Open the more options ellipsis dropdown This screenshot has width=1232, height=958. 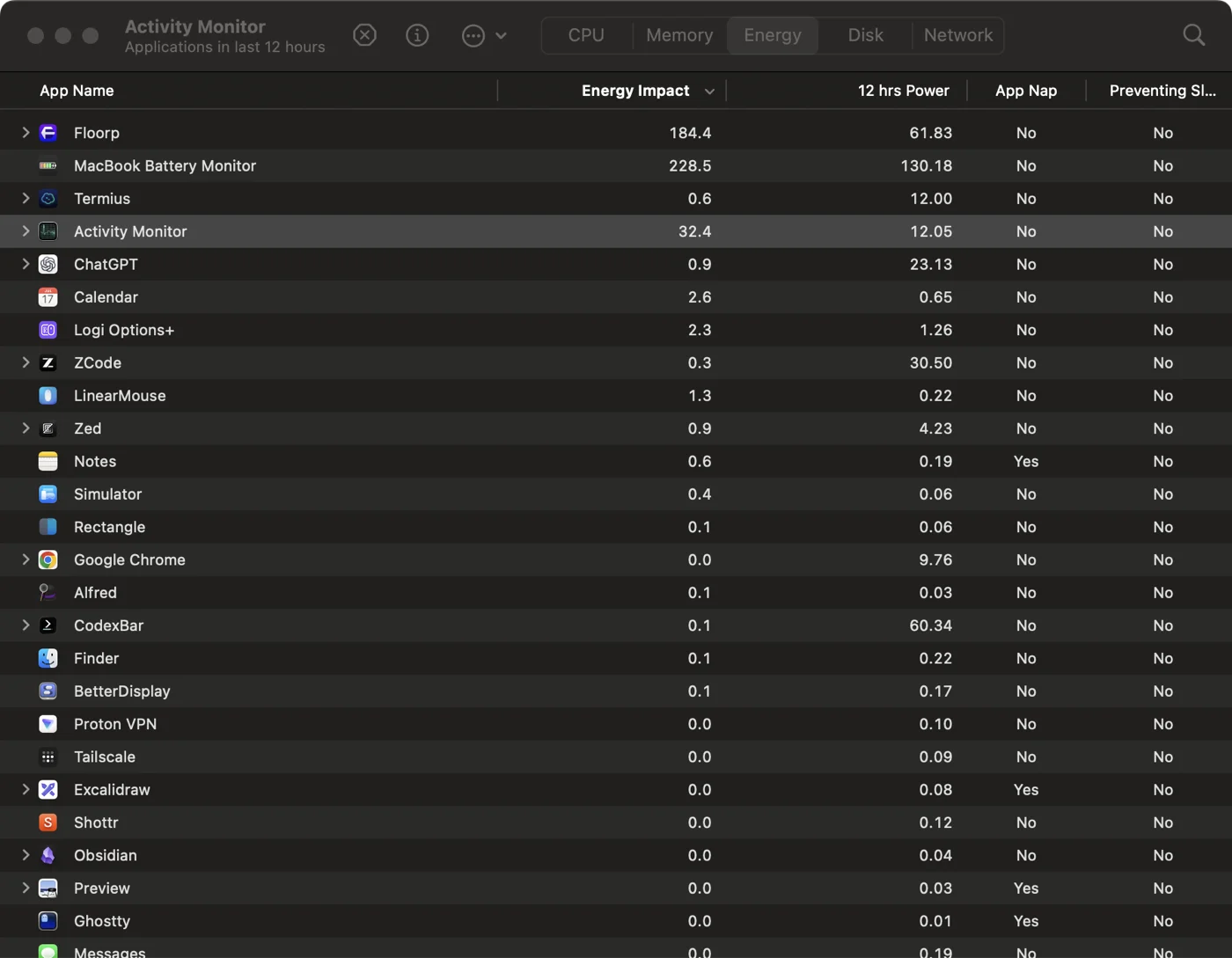pyautogui.click(x=484, y=35)
